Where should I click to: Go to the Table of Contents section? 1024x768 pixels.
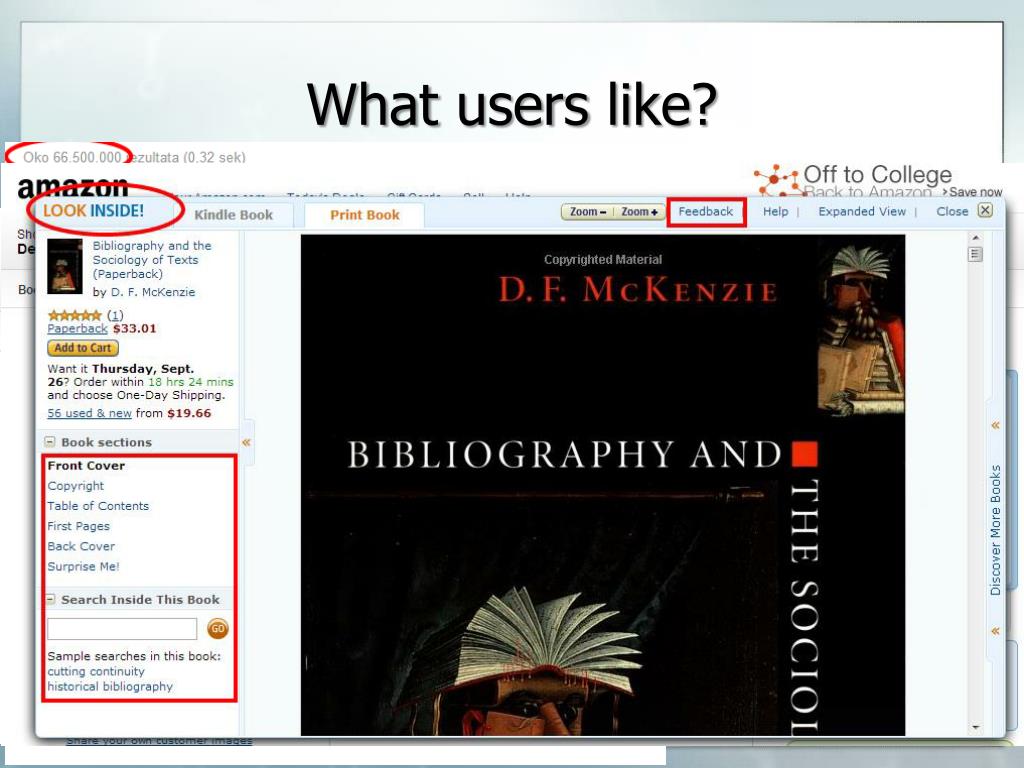(x=98, y=506)
